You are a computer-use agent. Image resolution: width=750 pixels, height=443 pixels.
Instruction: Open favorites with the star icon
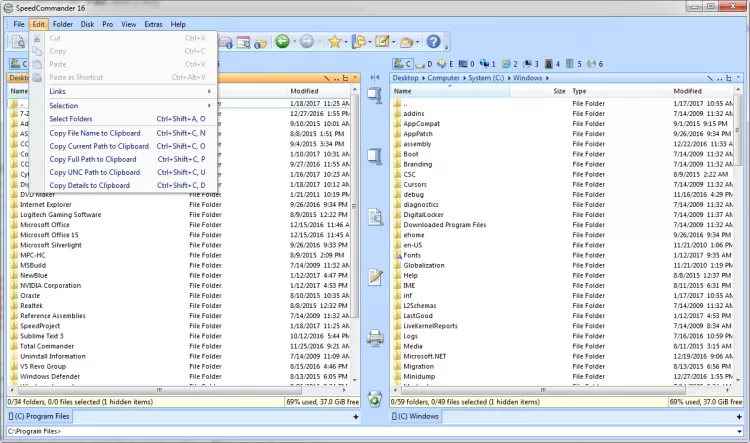(334, 42)
